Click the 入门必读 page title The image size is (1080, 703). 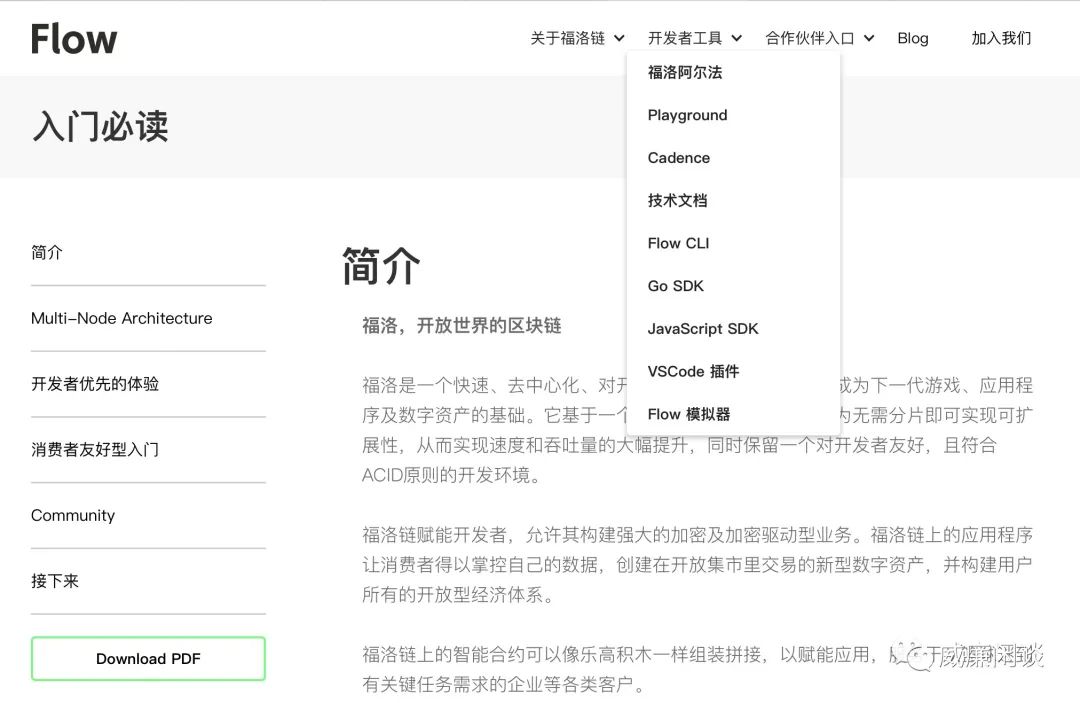101,127
